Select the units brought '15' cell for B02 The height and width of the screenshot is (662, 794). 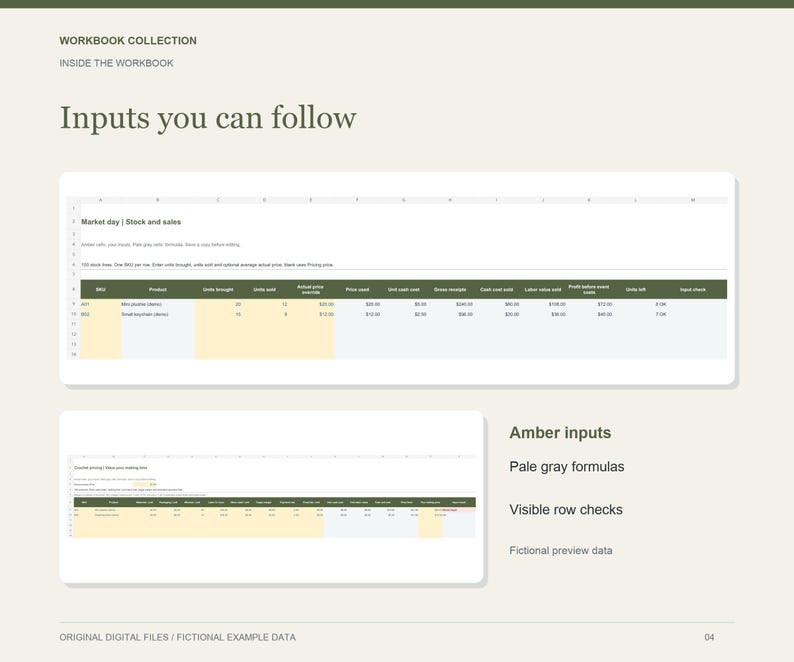(x=218, y=315)
